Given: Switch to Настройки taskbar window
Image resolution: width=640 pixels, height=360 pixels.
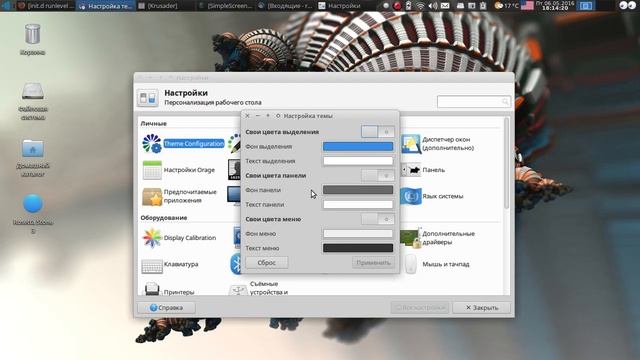Looking at the screenshot, I should [345, 6].
